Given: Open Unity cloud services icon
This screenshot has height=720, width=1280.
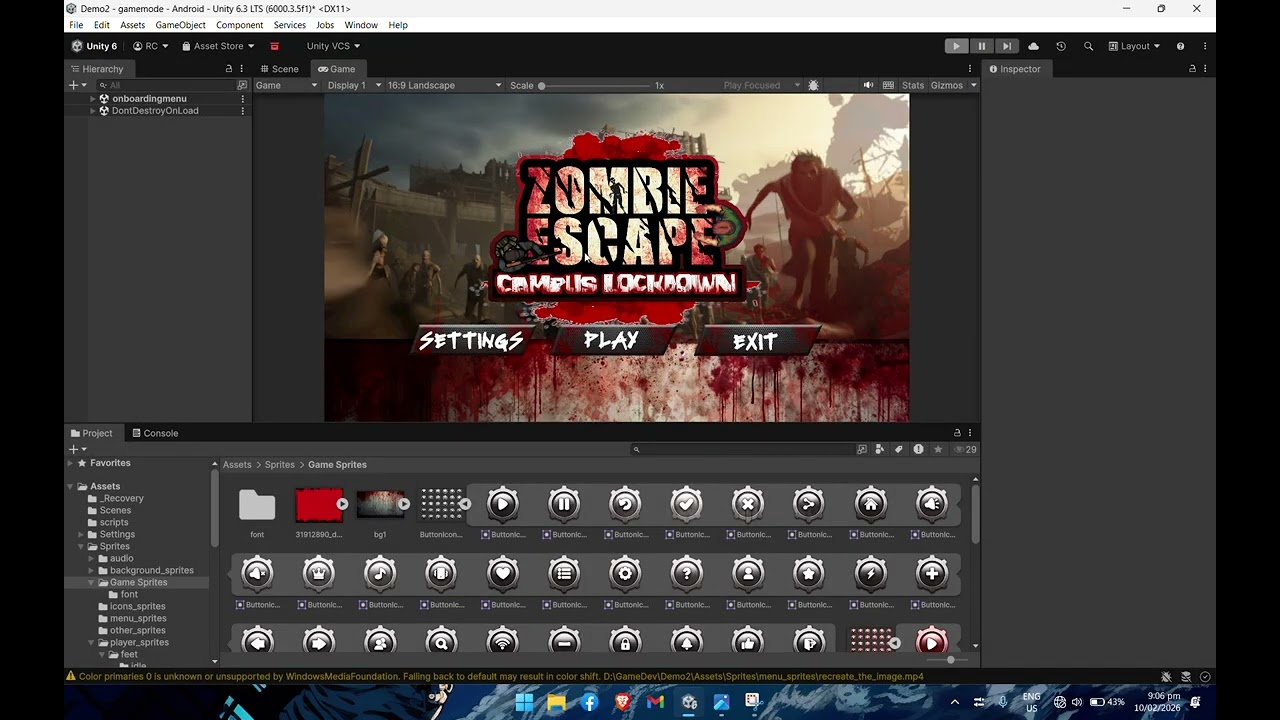Looking at the screenshot, I should 1033,46.
